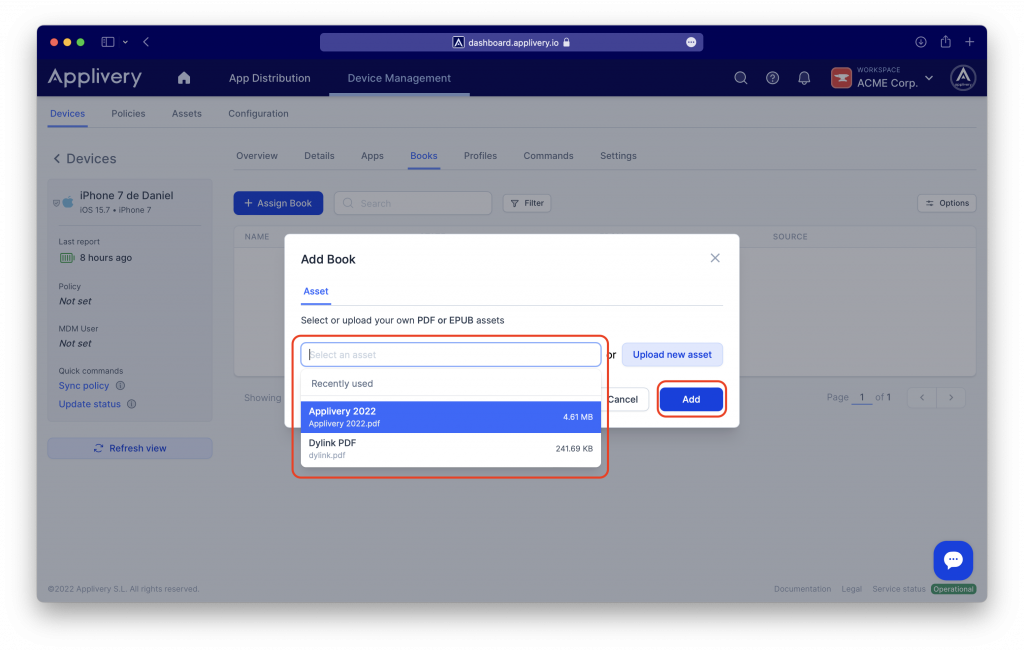Open the Documentation footer link
The width and height of the screenshot is (1024, 651).
click(x=802, y=588)
